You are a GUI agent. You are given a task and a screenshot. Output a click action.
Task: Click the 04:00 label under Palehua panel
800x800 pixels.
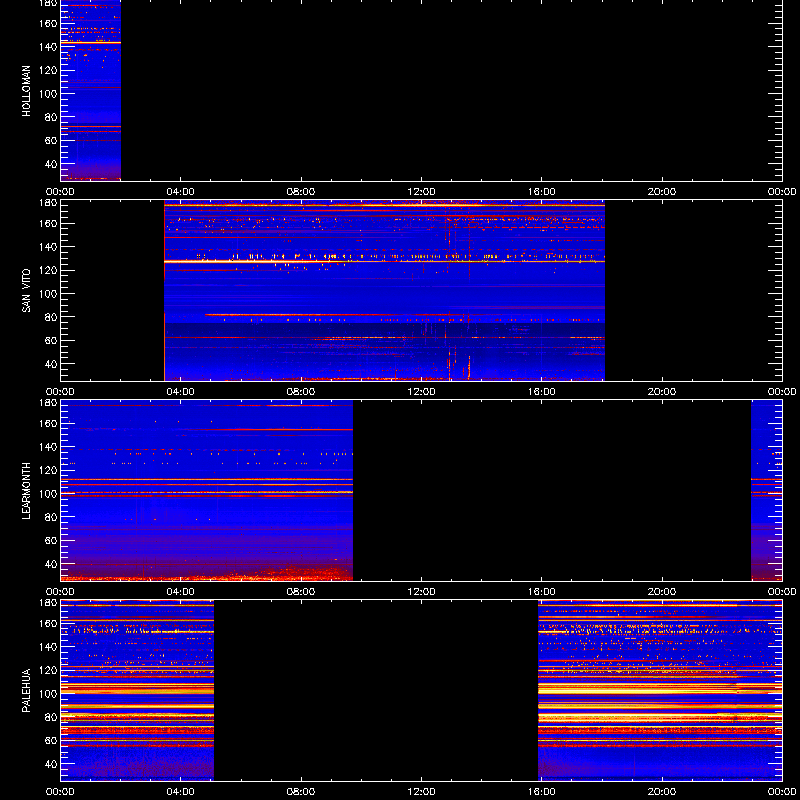click(181, 792)
